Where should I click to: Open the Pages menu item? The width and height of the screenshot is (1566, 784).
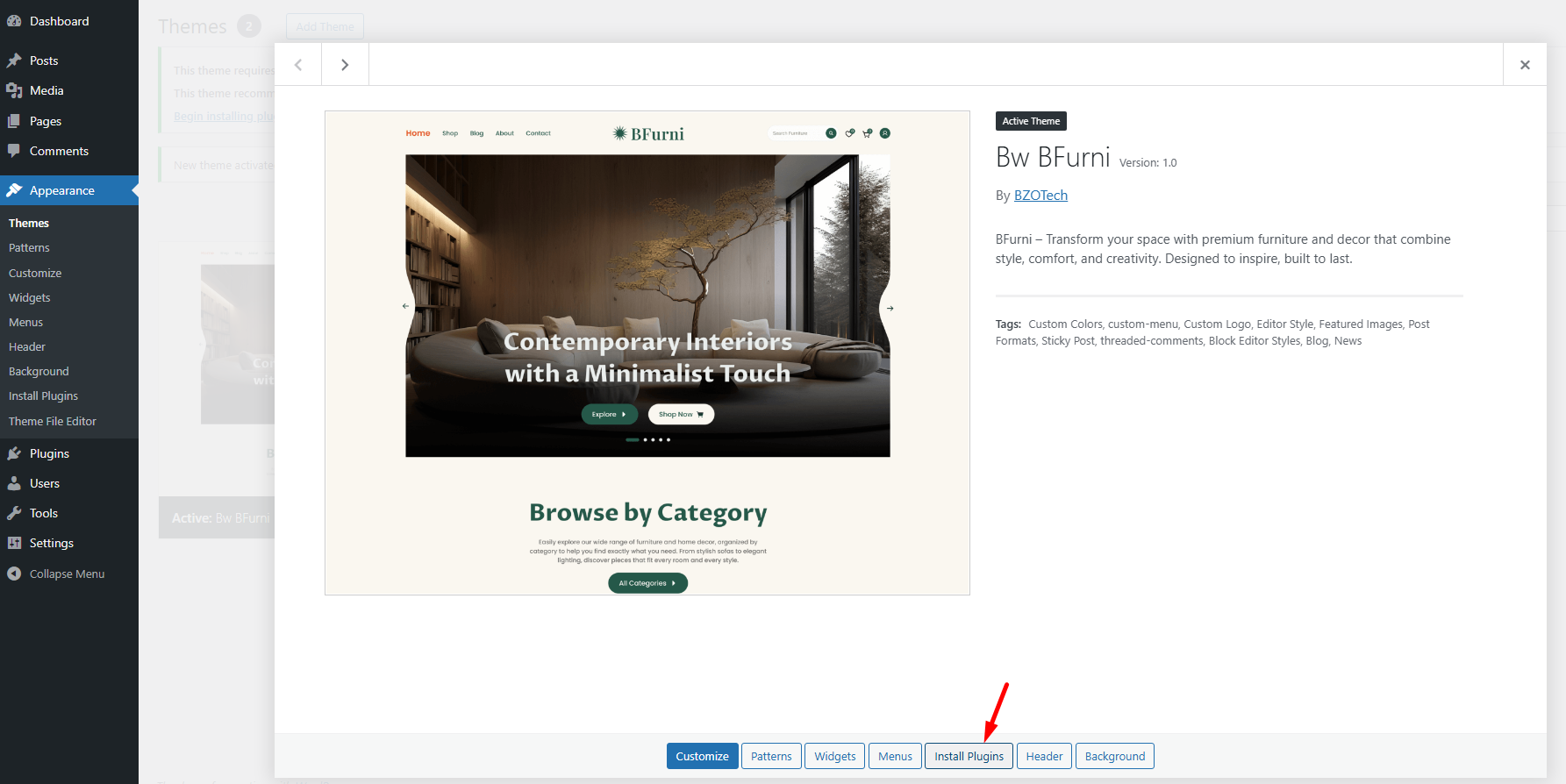click(x=69, y=121)
